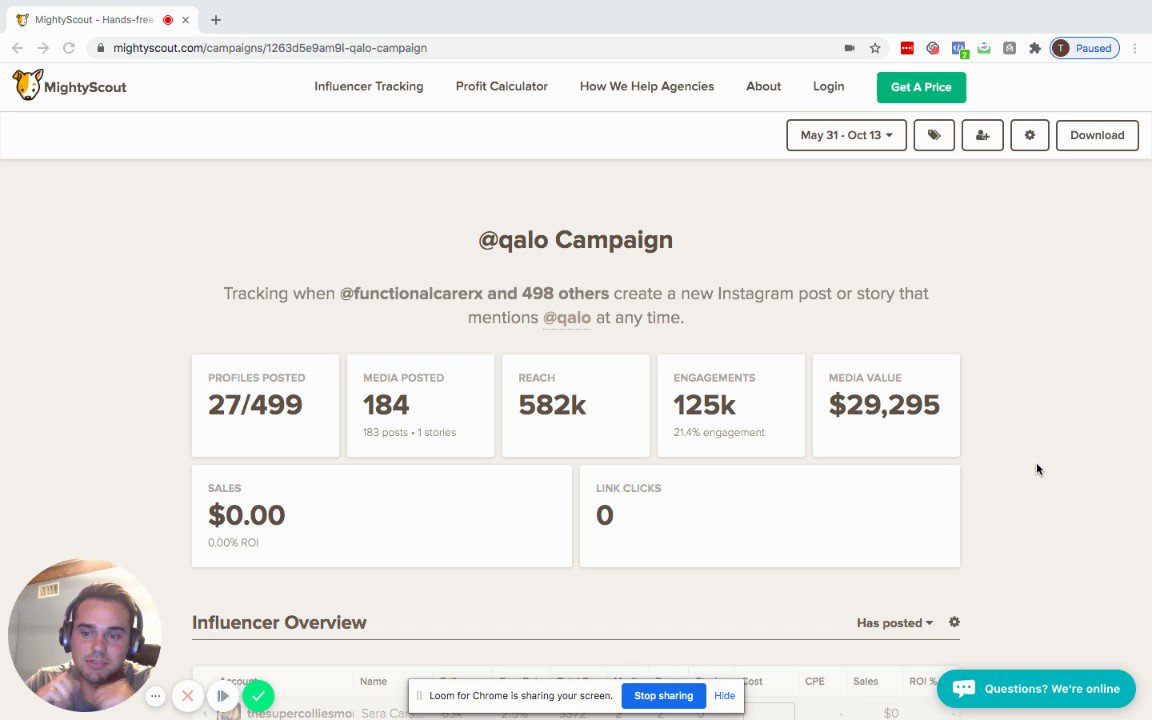Click the Login nav link
The height and width of the screenshot is (720, 1152).
coord(828,86)
